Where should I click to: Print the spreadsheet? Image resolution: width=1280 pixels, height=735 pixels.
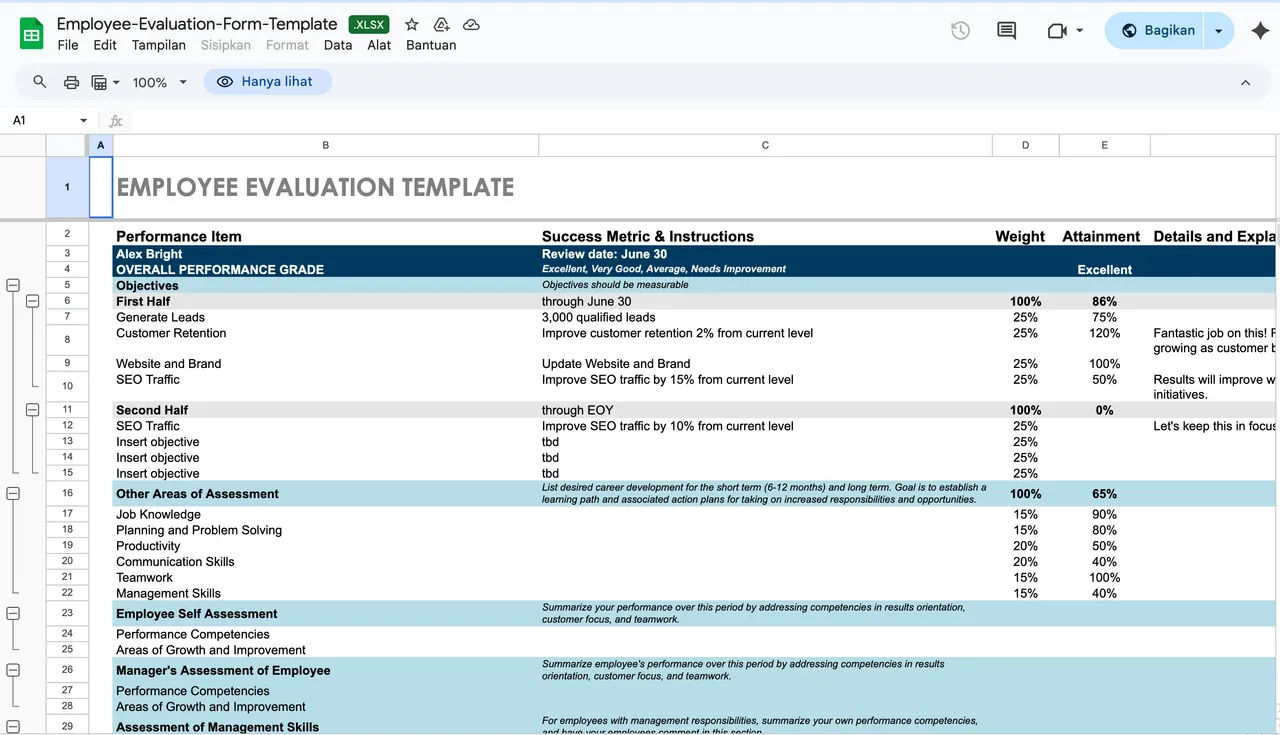(x=71, y=82)
